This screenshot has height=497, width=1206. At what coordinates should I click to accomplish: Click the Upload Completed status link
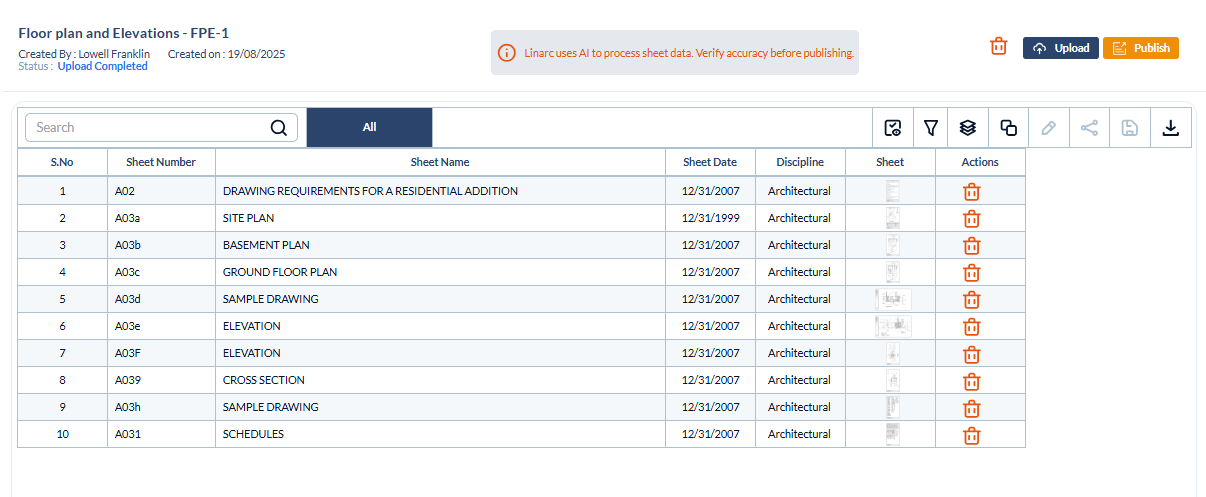[102, 66]
